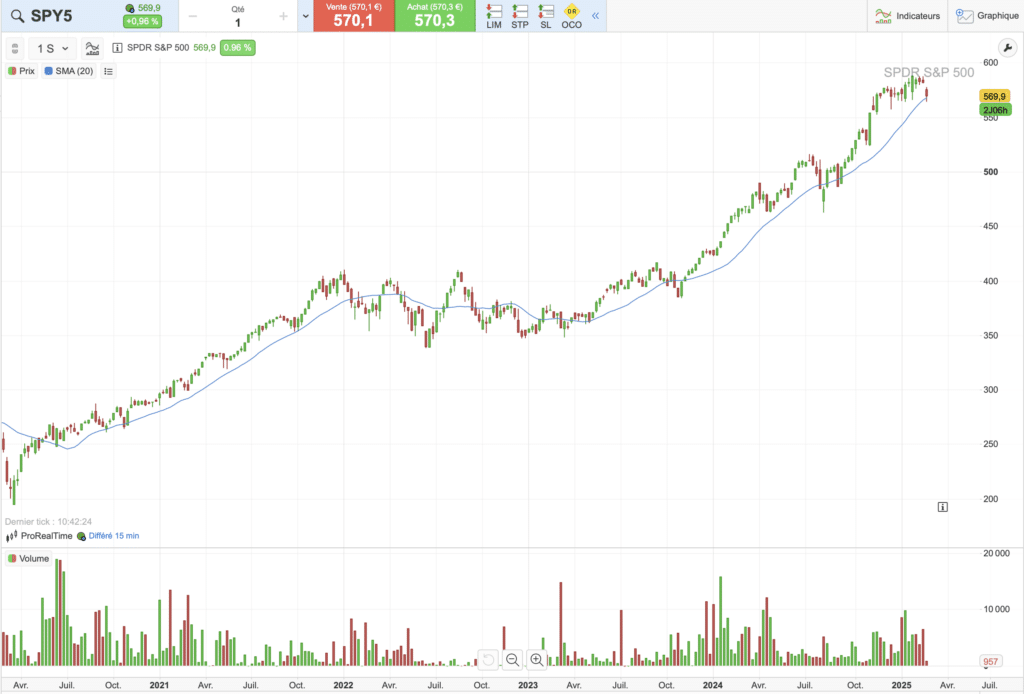Click the 957 volume value label
Viewport: 1024px width, 694px height.
pyautogui.click(x=991, y=661)
